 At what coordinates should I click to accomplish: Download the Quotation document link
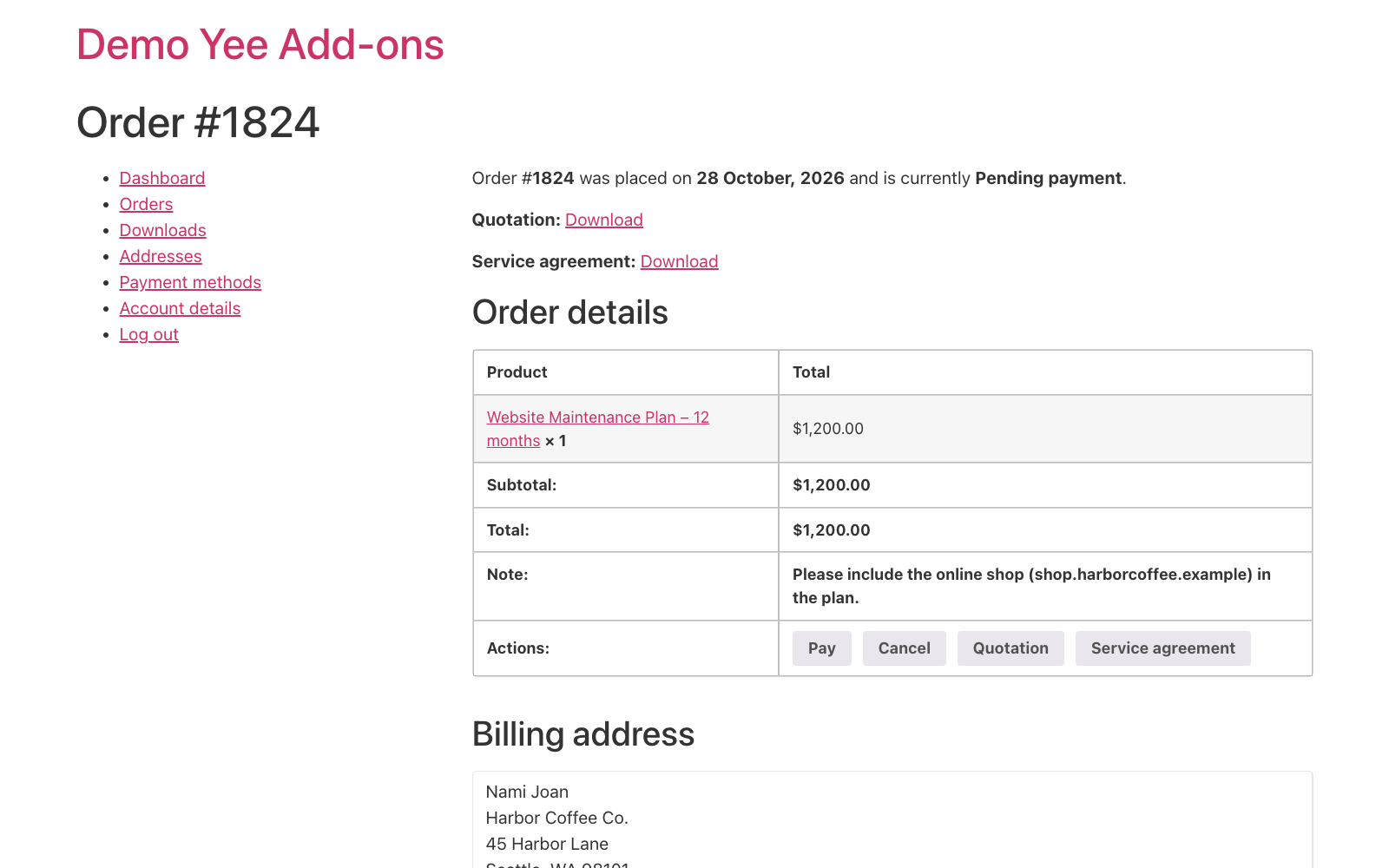point(604,220)
